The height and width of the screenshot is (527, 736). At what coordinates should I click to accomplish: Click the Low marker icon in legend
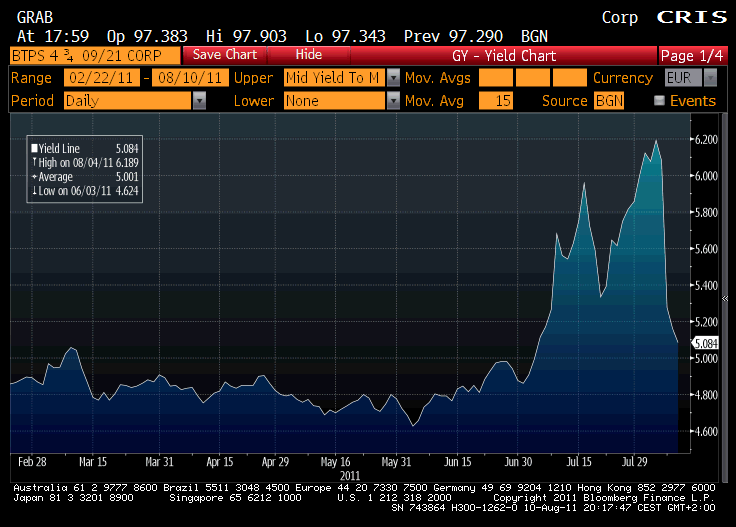(x=34, y=190)
